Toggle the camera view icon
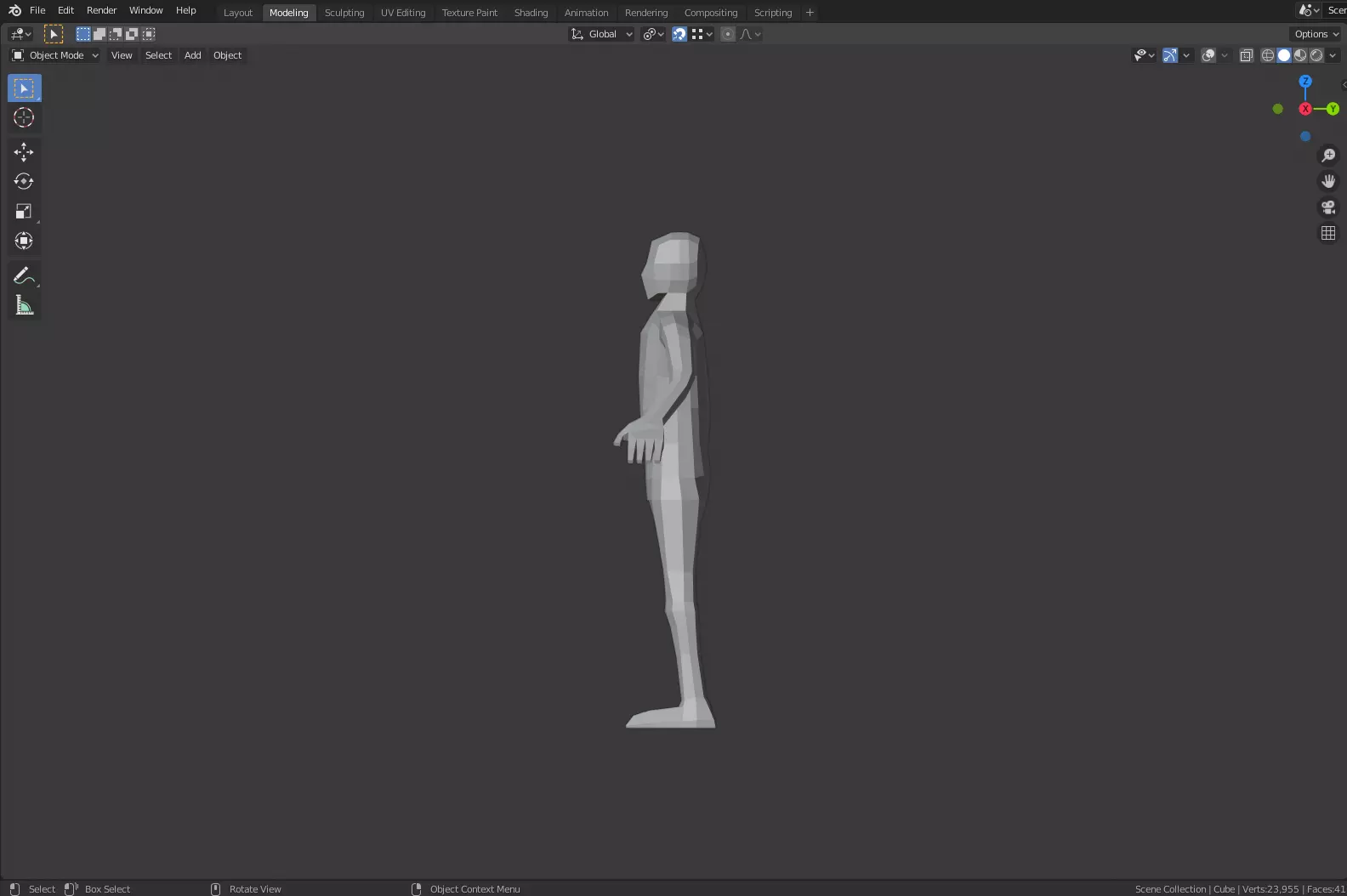 (1328, 207)
